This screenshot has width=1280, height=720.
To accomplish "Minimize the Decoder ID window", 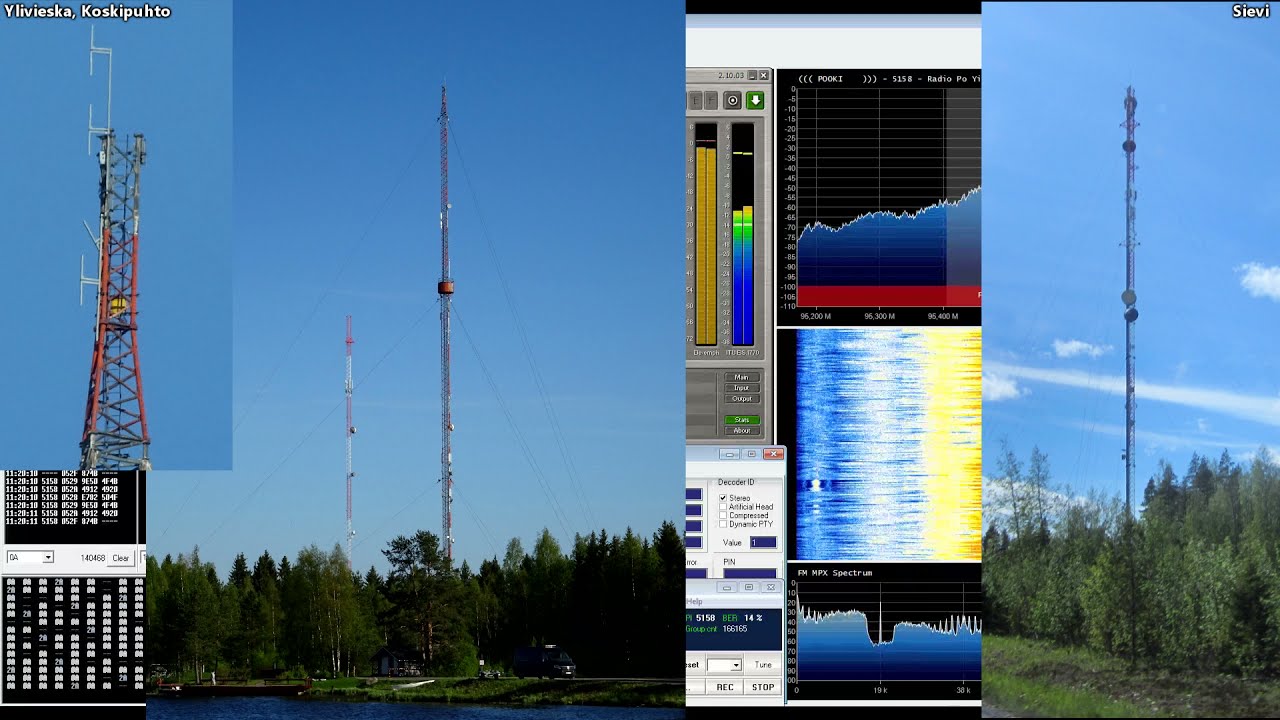I will [730, 454].
